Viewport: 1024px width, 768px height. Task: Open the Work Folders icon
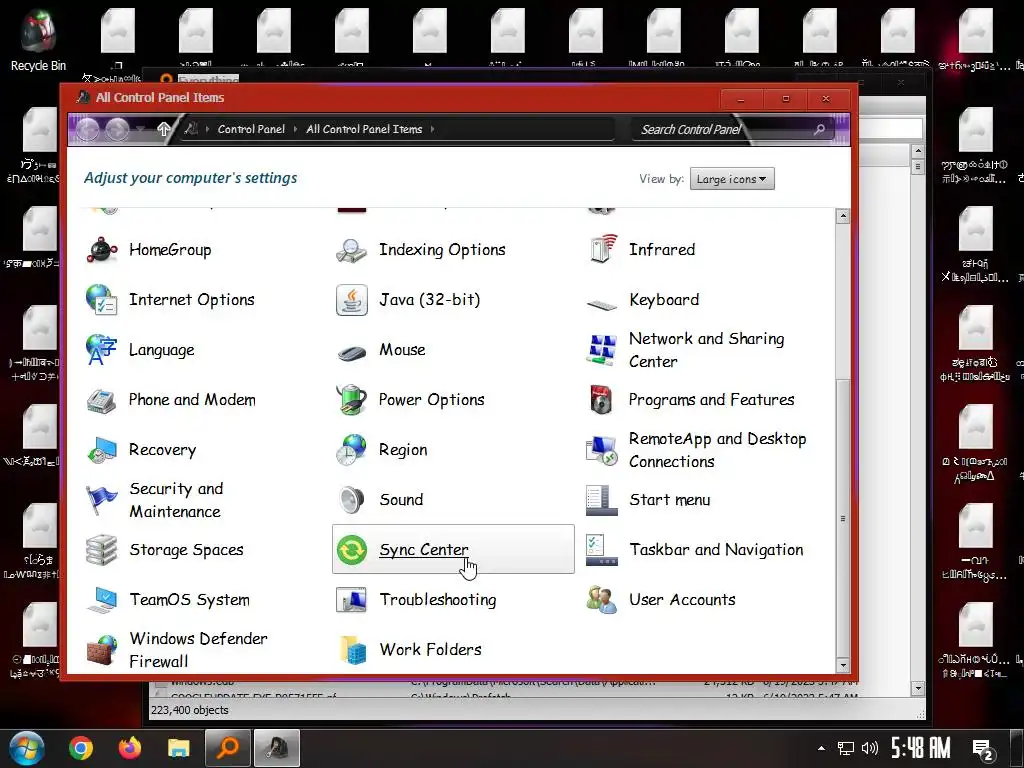click(352, 650)
